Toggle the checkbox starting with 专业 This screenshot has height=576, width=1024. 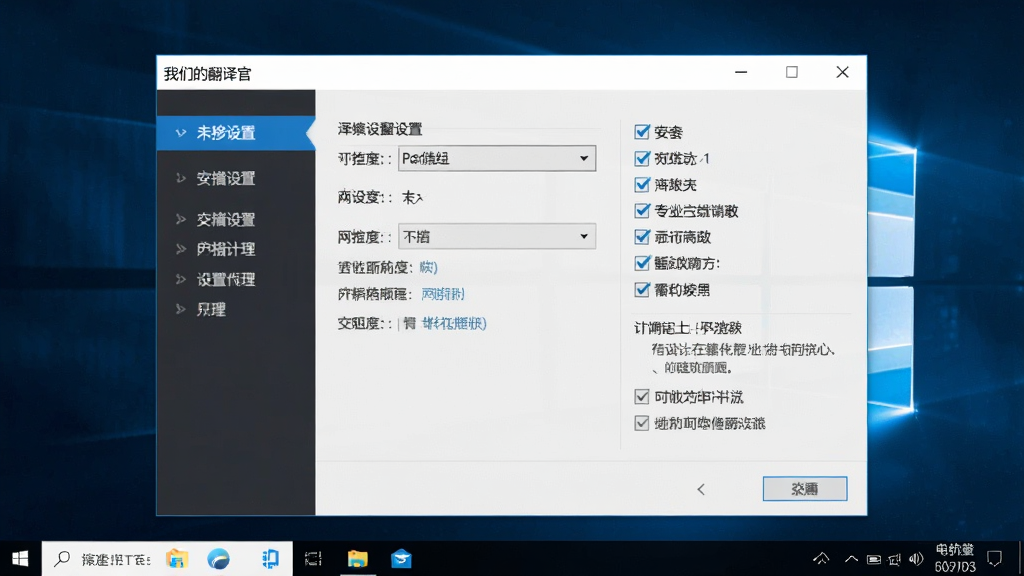coord(642,211)
